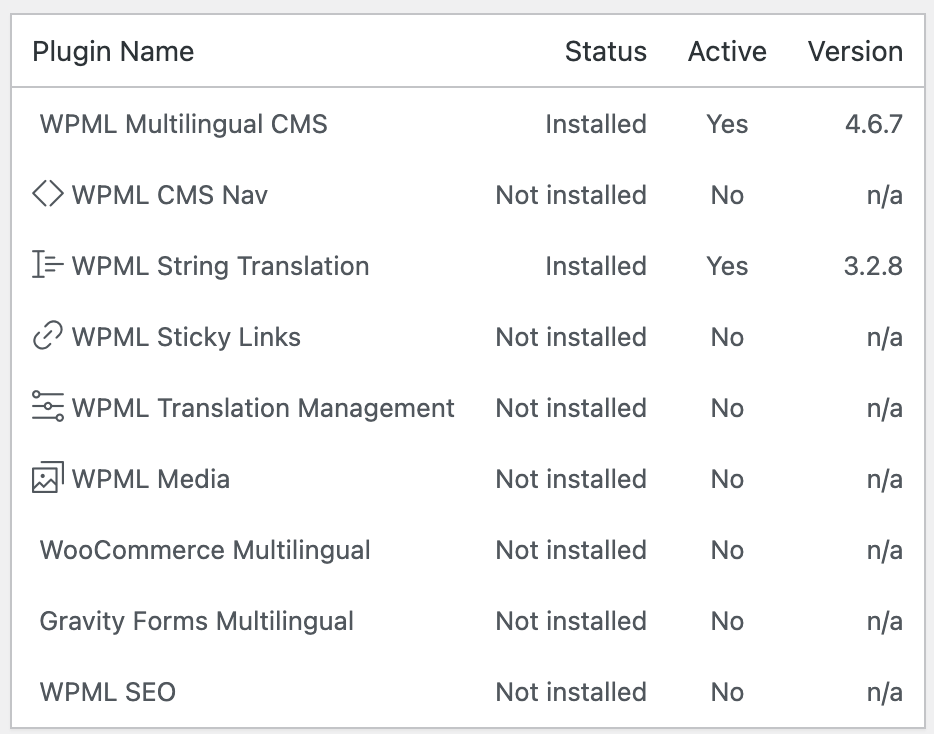Click the WPML Multilingual CMS plugin name
Viewport: 934px width, 734px height.
coord(183,125)
